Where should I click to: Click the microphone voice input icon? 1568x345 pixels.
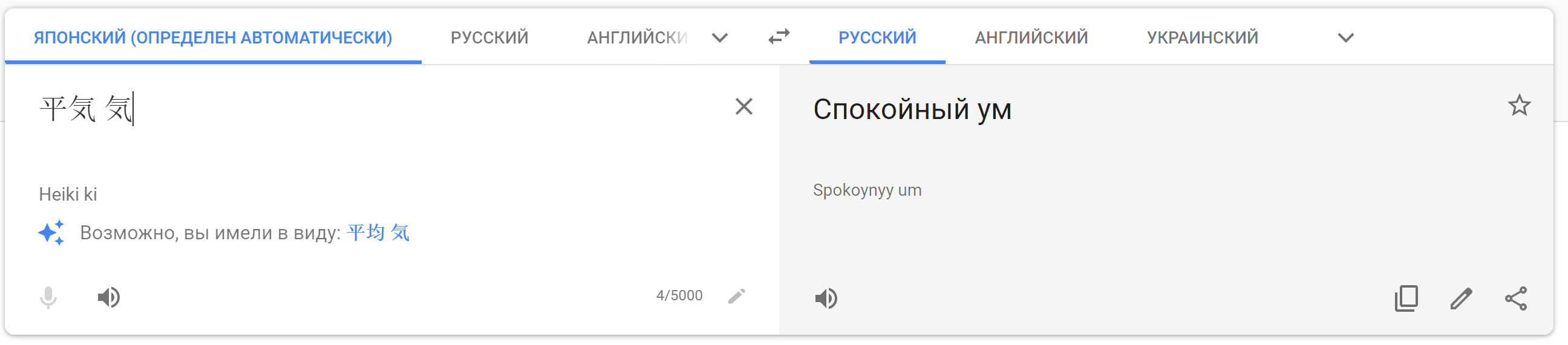point(48,297)
